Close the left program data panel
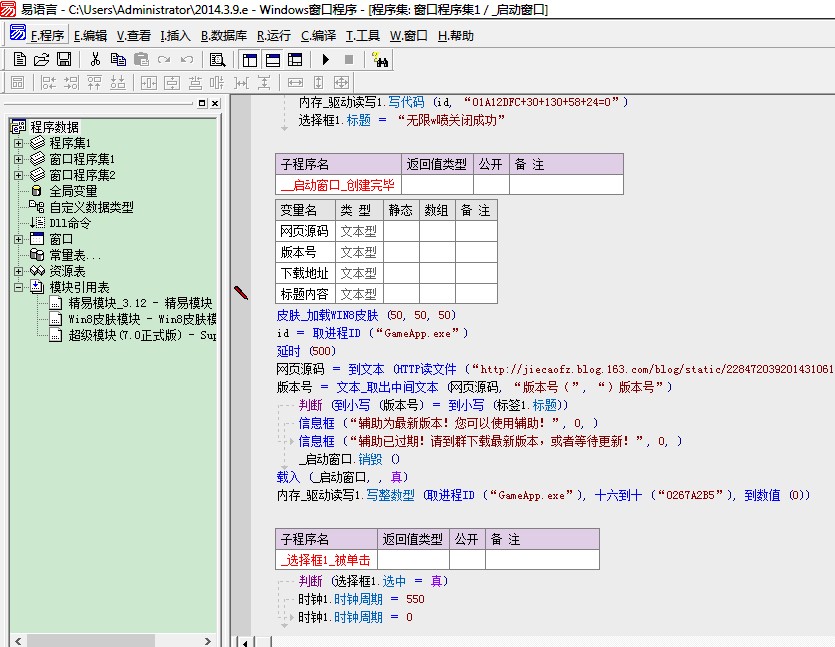The height and width of the screenshot is (647, 835). click(215, 103)
